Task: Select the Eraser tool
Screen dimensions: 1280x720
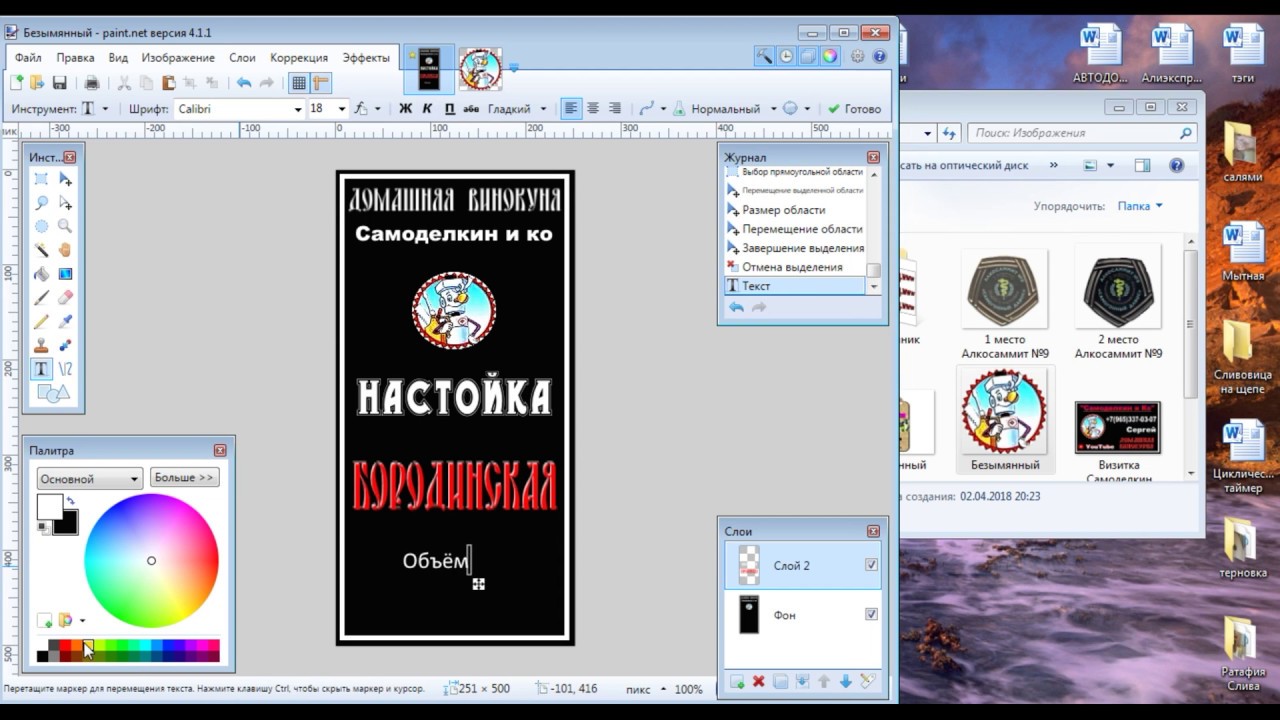Action: tap(65, 298)
